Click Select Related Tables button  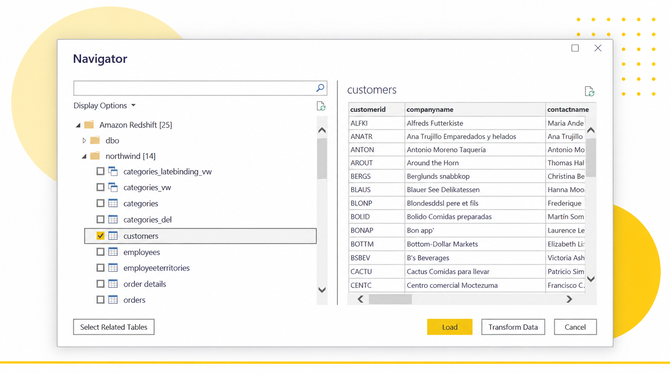pyautogui.click(x=114, y=327)
